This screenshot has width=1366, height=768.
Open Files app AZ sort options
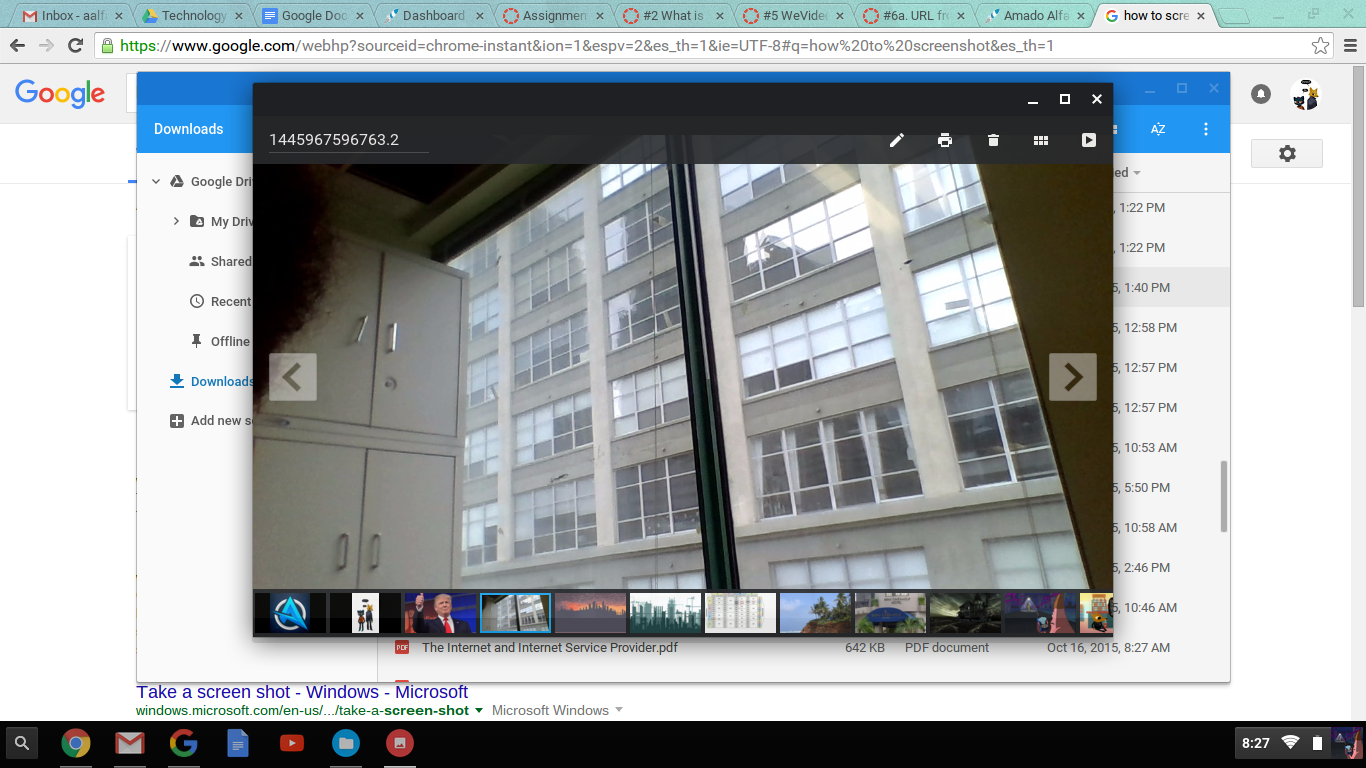1158,129
